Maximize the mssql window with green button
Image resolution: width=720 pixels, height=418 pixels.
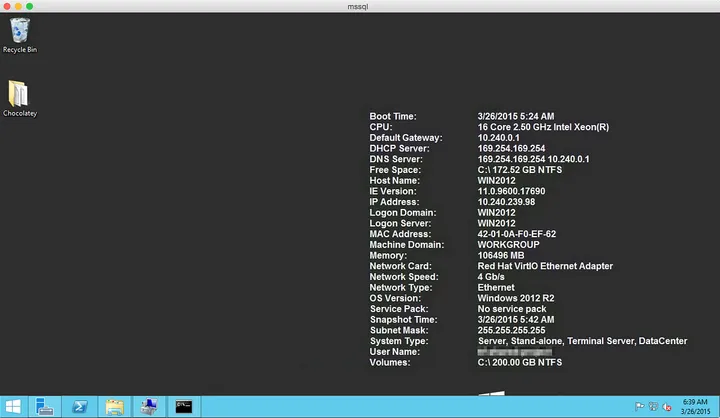[x=29, y=6]
